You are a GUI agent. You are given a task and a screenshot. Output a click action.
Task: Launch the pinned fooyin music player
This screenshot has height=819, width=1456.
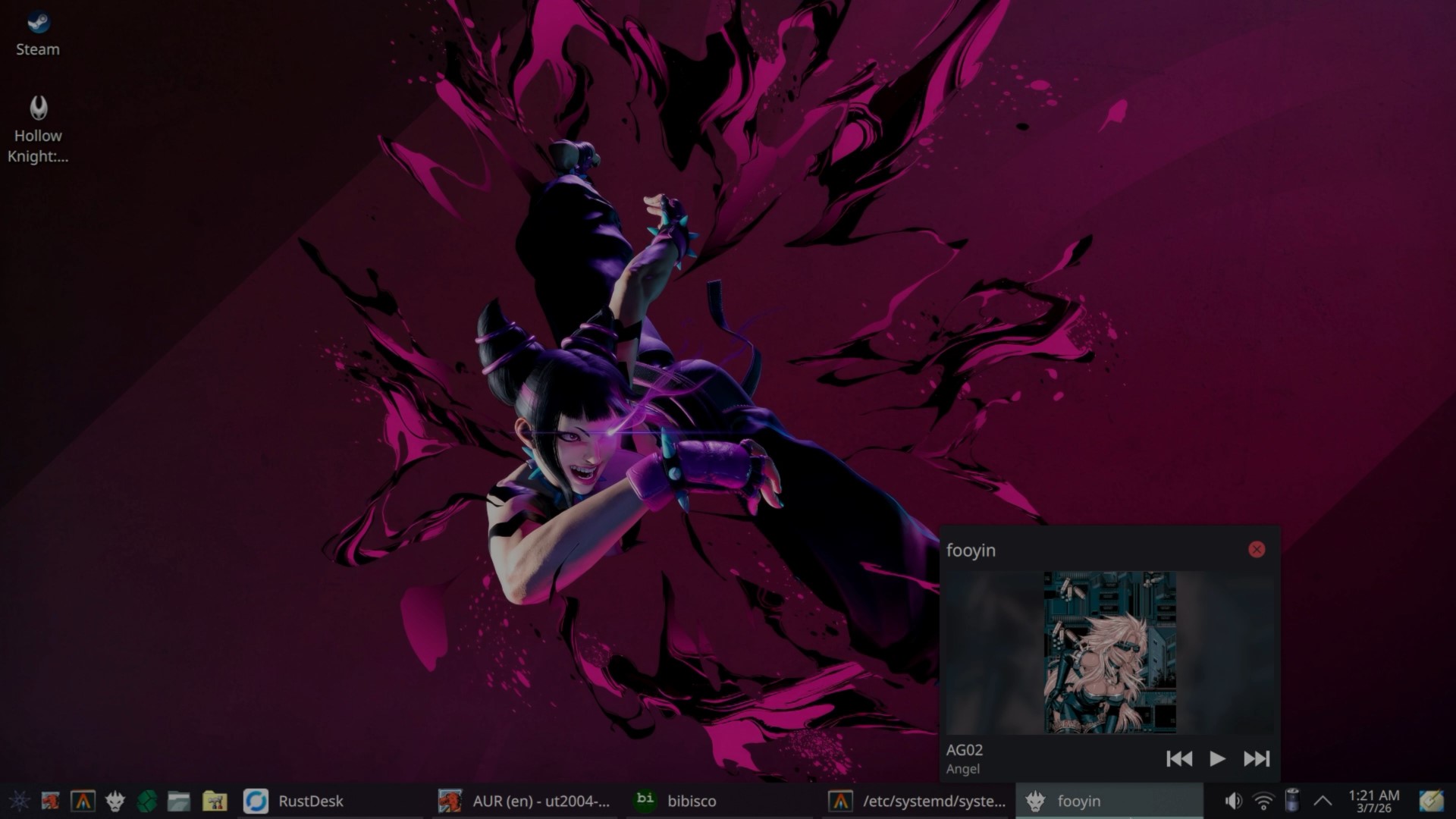(x=115, y=801)
